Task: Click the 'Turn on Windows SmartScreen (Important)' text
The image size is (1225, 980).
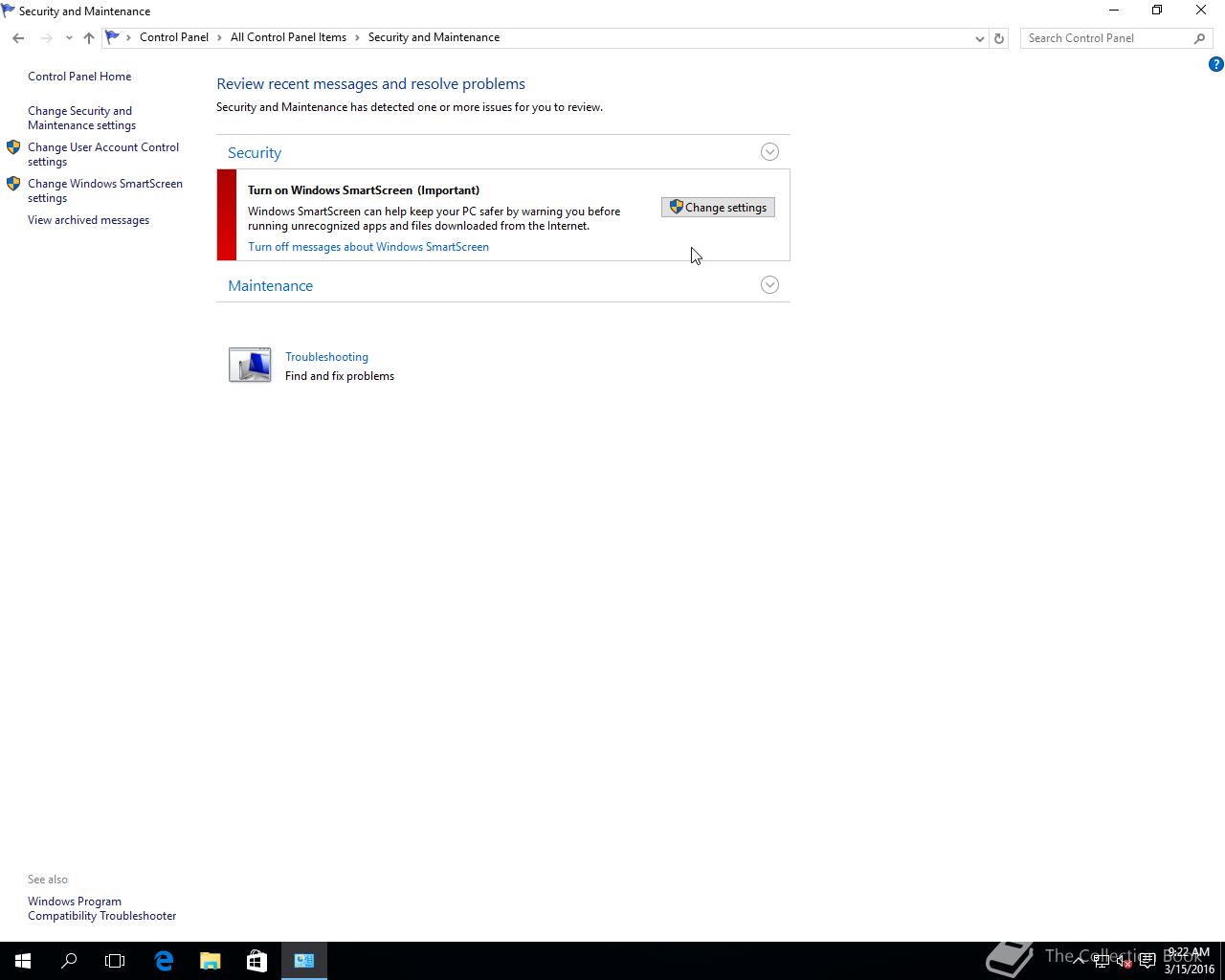Action: (364, 190)
